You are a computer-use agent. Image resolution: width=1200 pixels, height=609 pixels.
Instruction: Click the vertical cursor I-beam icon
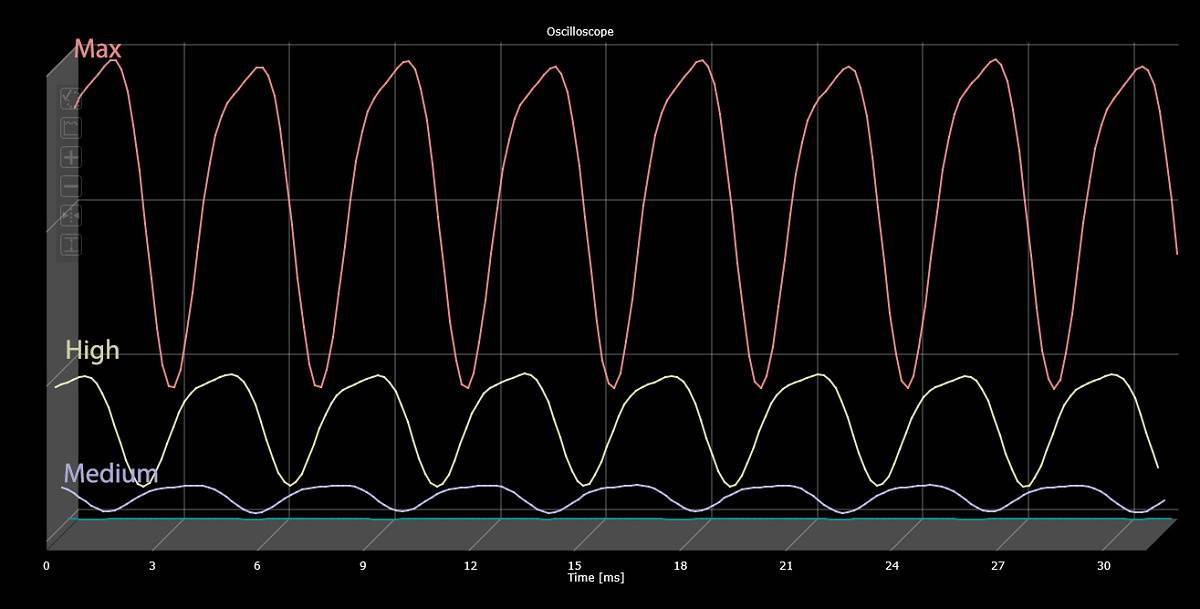pos(71,244)
